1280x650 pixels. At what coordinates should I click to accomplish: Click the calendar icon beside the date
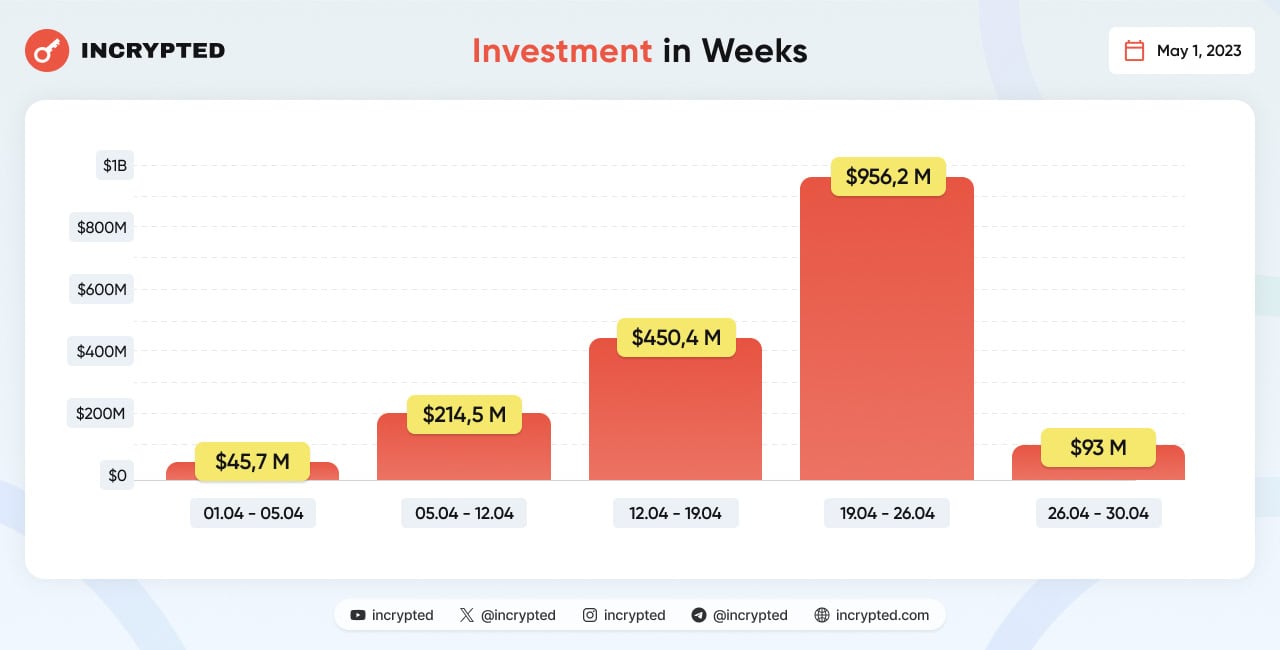pyautogui.click(x=1134, y=51)
